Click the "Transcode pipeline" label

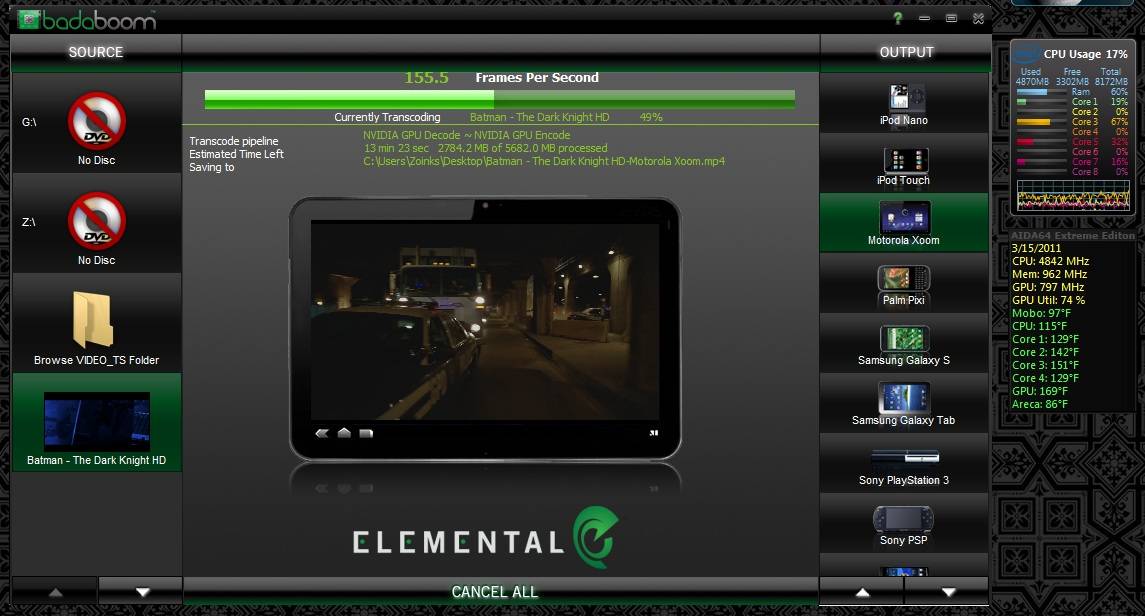point(234,141)
